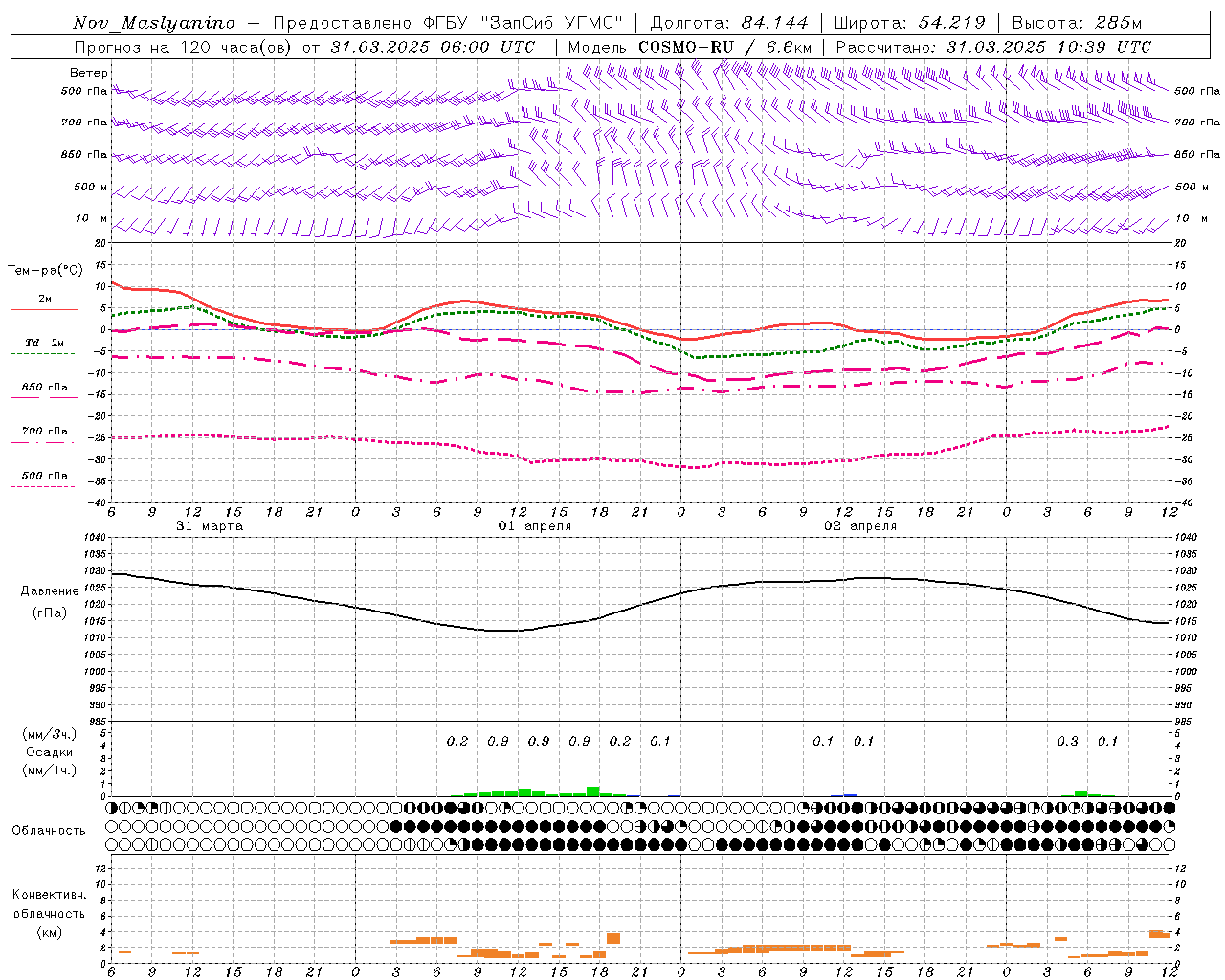This screenshot has height=980, width=1225.
Task: Click the "Ветер" wind panel label
Action: pyautogui.click(x=89, y=73)
